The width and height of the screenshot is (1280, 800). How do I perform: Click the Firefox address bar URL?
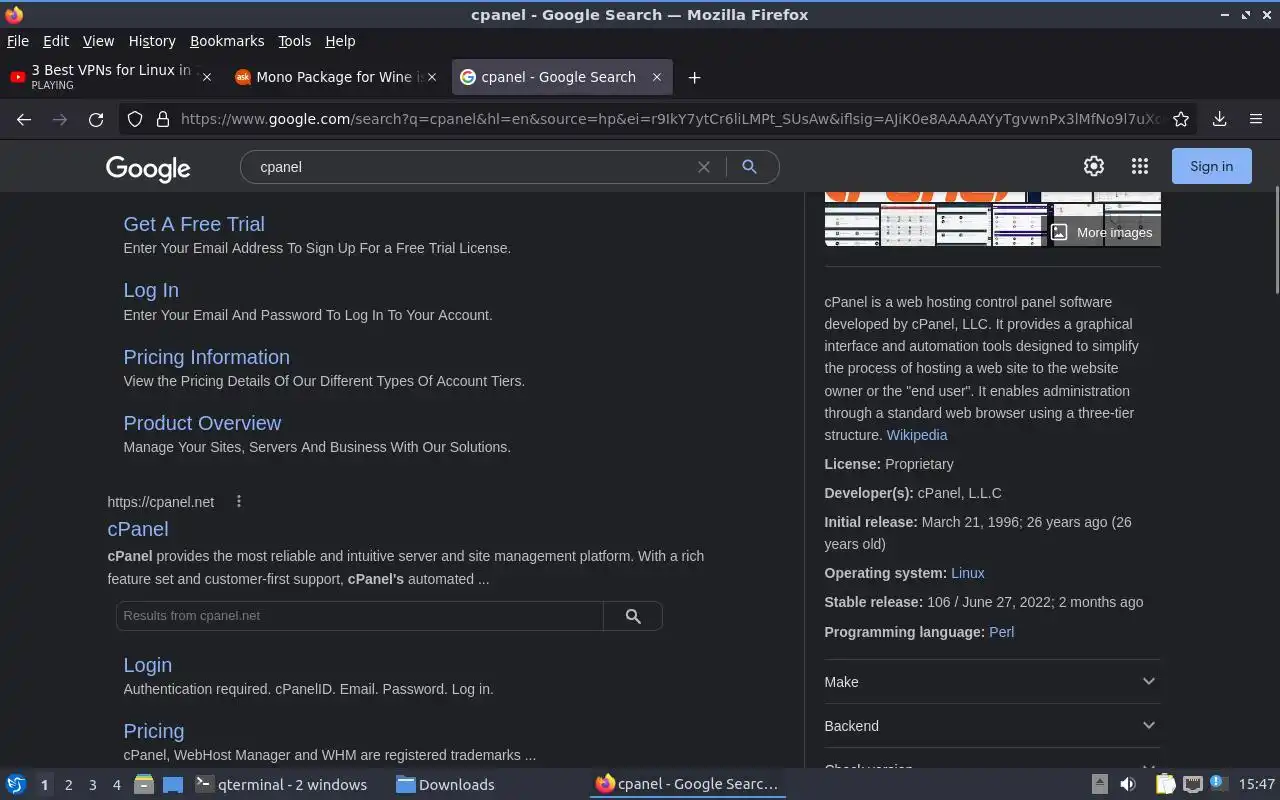coord(670,119)
